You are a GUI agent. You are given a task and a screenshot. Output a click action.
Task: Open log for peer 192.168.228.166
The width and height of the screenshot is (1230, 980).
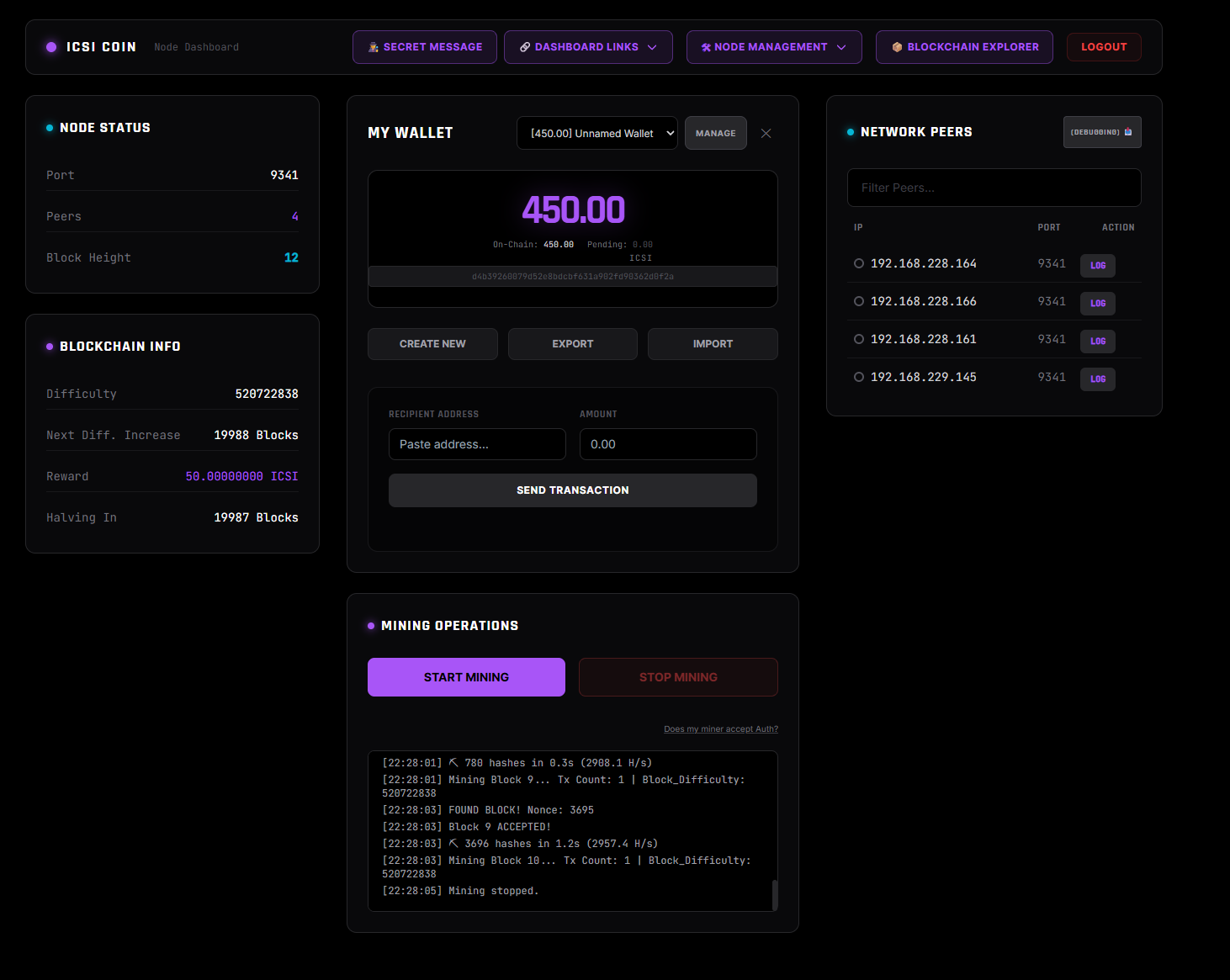1098,304
